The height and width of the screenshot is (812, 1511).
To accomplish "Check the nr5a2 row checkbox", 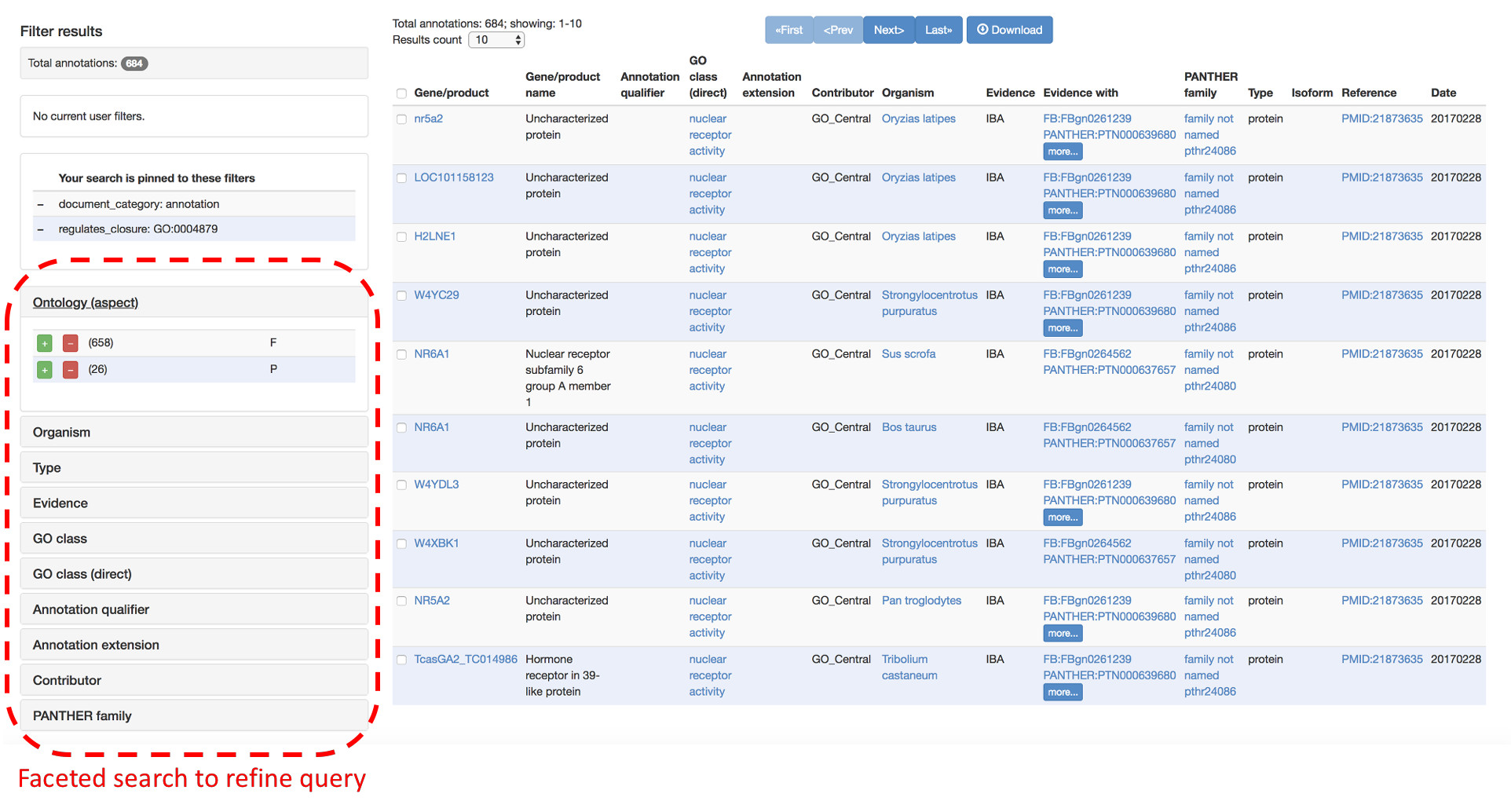I will point(402,119).
